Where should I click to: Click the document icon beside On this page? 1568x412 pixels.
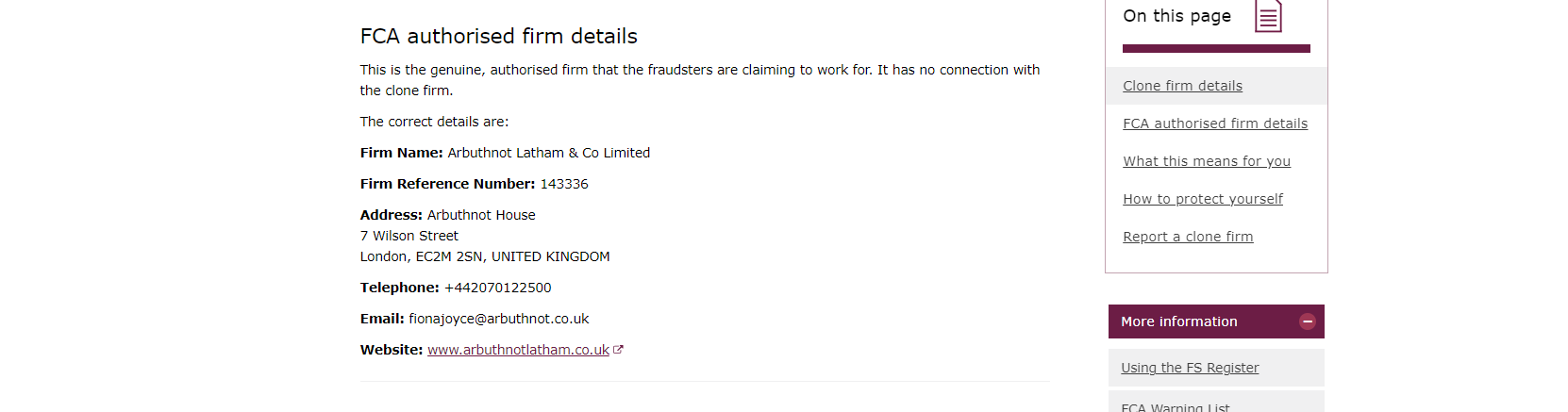[x=1268, y=17]
